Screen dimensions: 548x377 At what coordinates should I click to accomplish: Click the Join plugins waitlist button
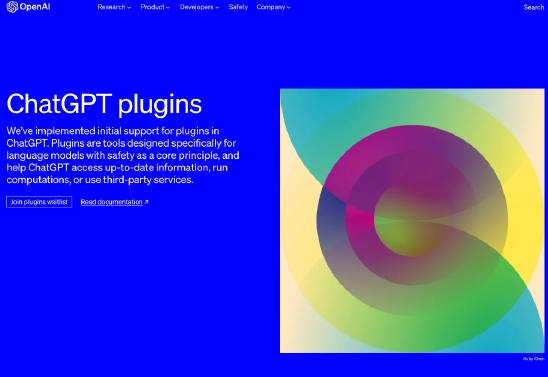pyautogui.click(x=39, y=202)
